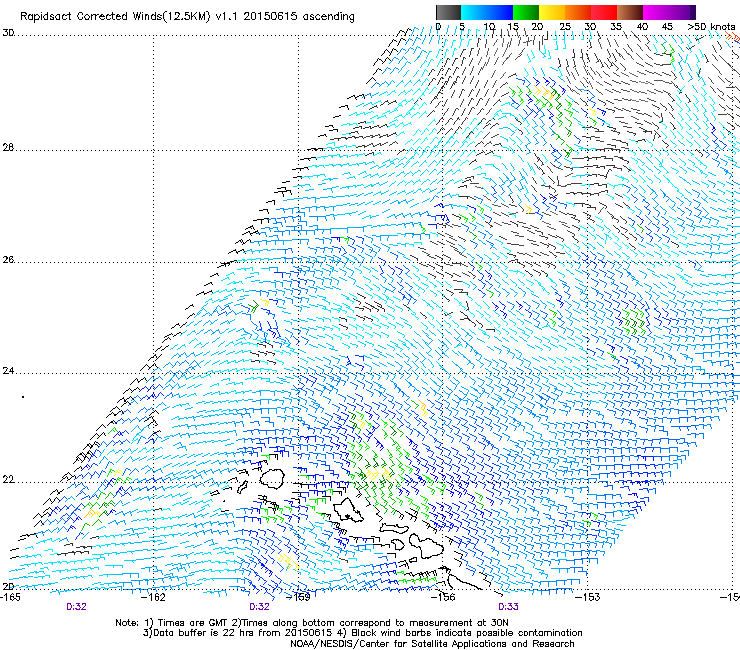The image size is (740, 650).
Task: Click the gray 0-5 knots legend swatch
Action: [x=448, y=12]
